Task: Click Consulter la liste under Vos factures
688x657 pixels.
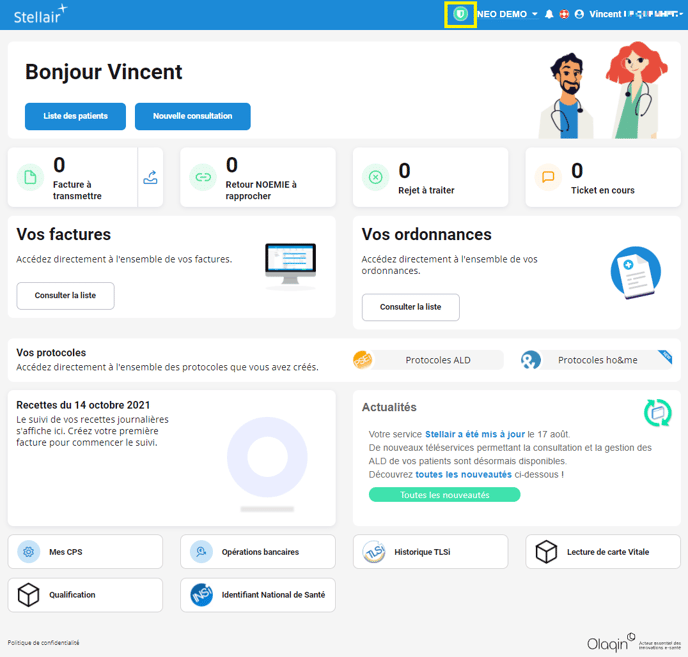Action: (65, 296)
